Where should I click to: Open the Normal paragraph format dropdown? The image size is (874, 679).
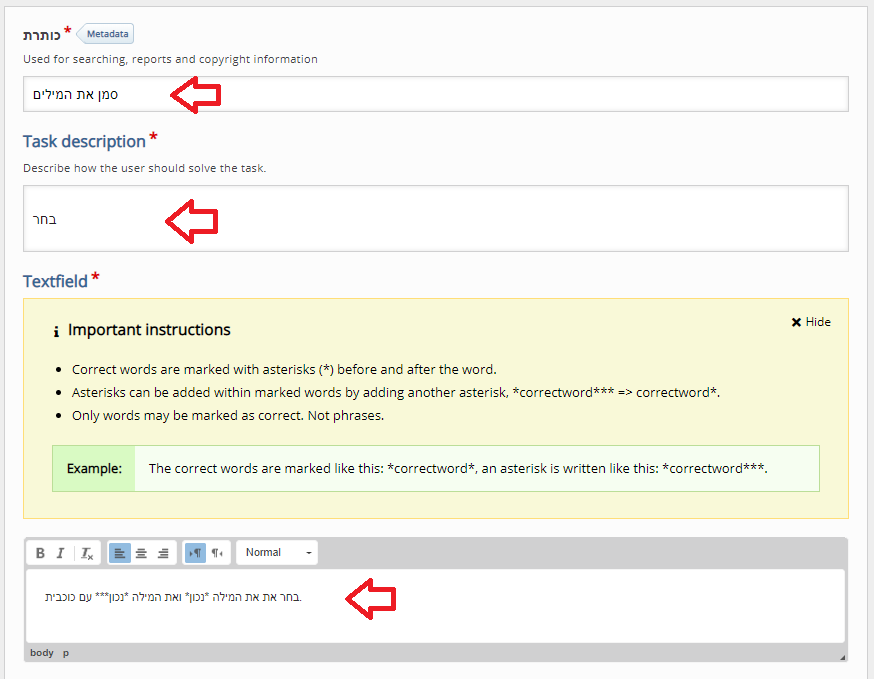coord(277,553)
